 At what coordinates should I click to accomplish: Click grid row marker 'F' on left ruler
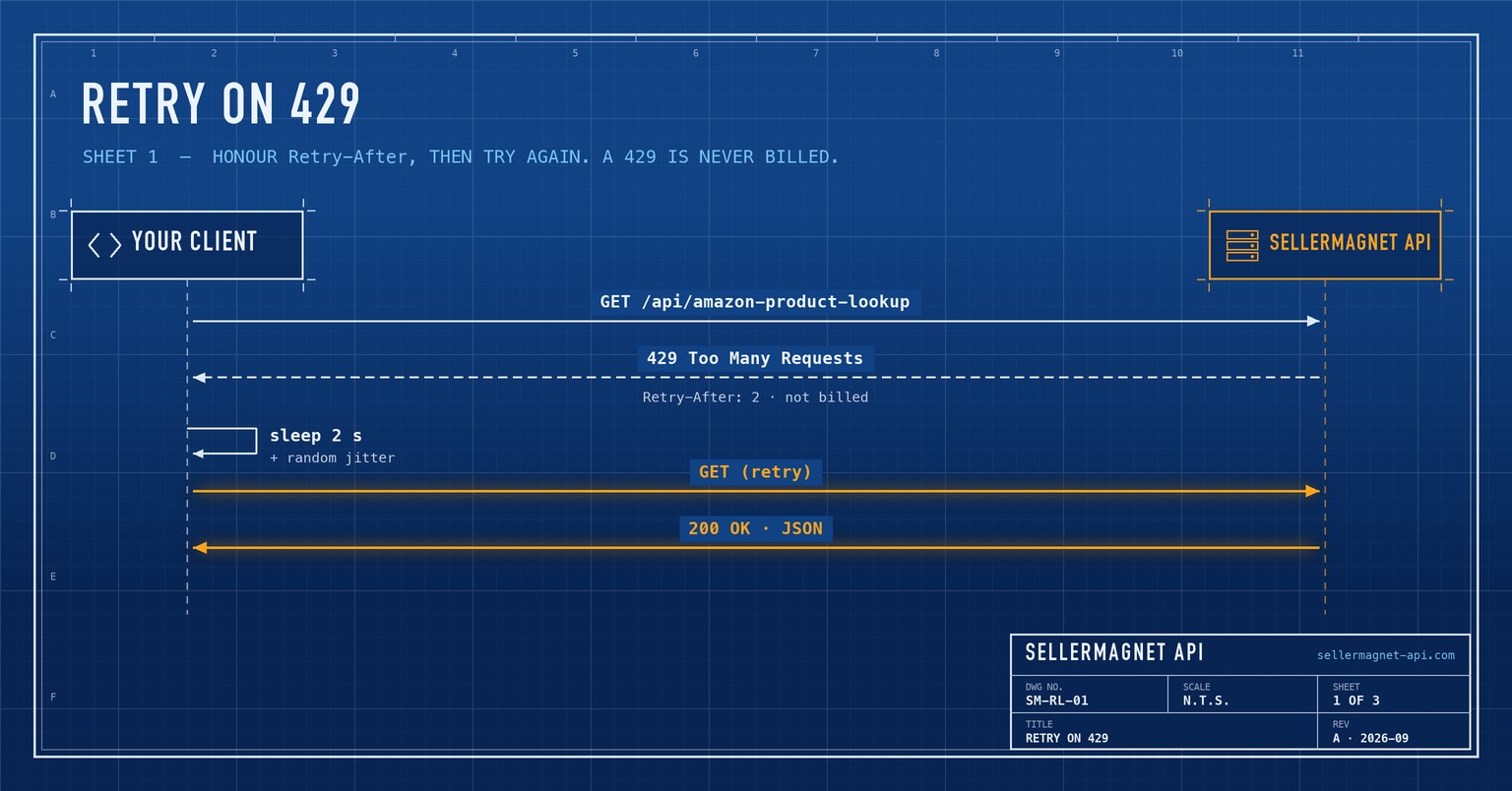pos(53,698)
